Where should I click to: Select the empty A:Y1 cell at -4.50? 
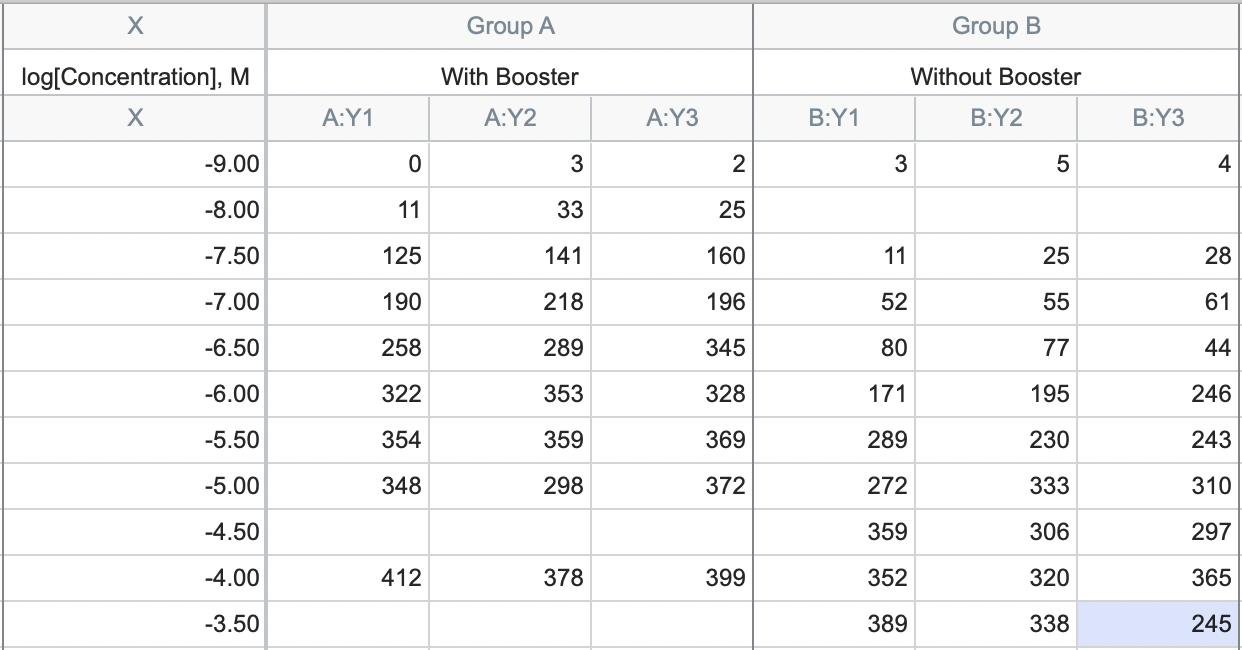click(348, 532)
